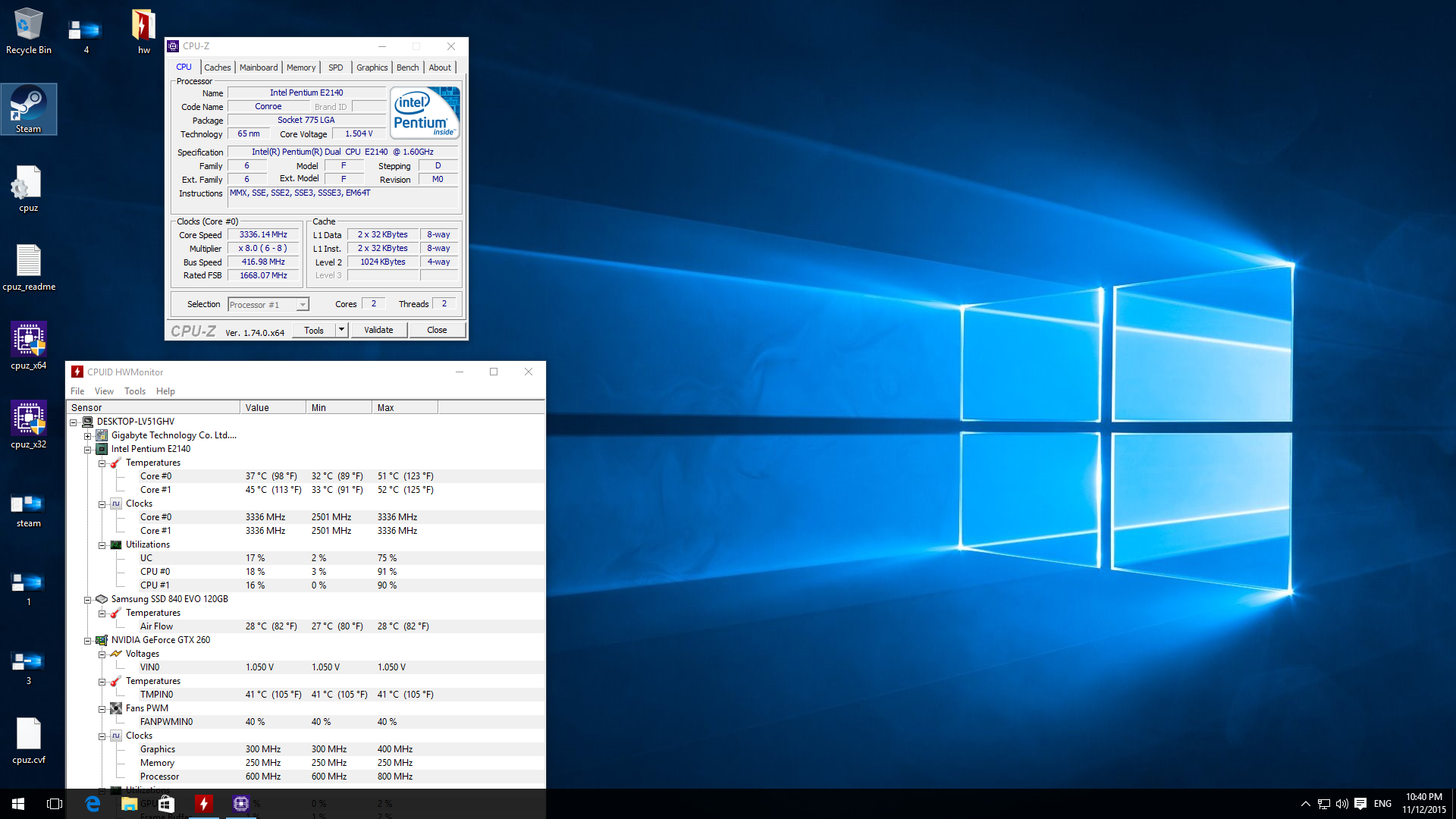1456x819 pixels.
Task: Open File Explorer from the taskbar
Action: [129, 804]
